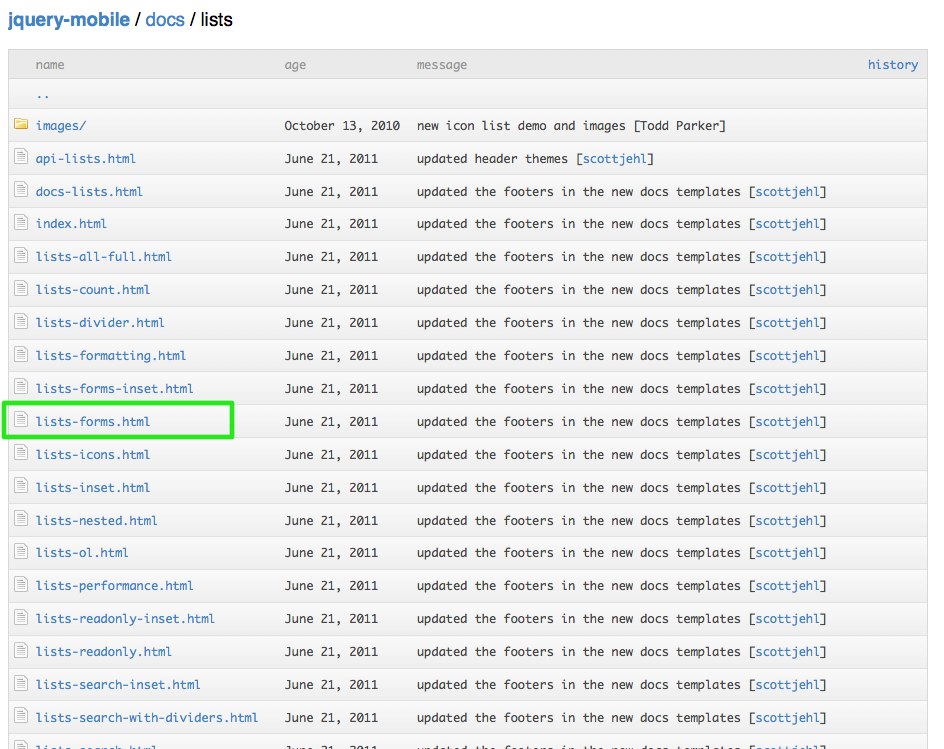The image size is (944, 749).
Task: Click scottjehl in the lists-search-with-dividers.html row
Action: tap(787, 718)
